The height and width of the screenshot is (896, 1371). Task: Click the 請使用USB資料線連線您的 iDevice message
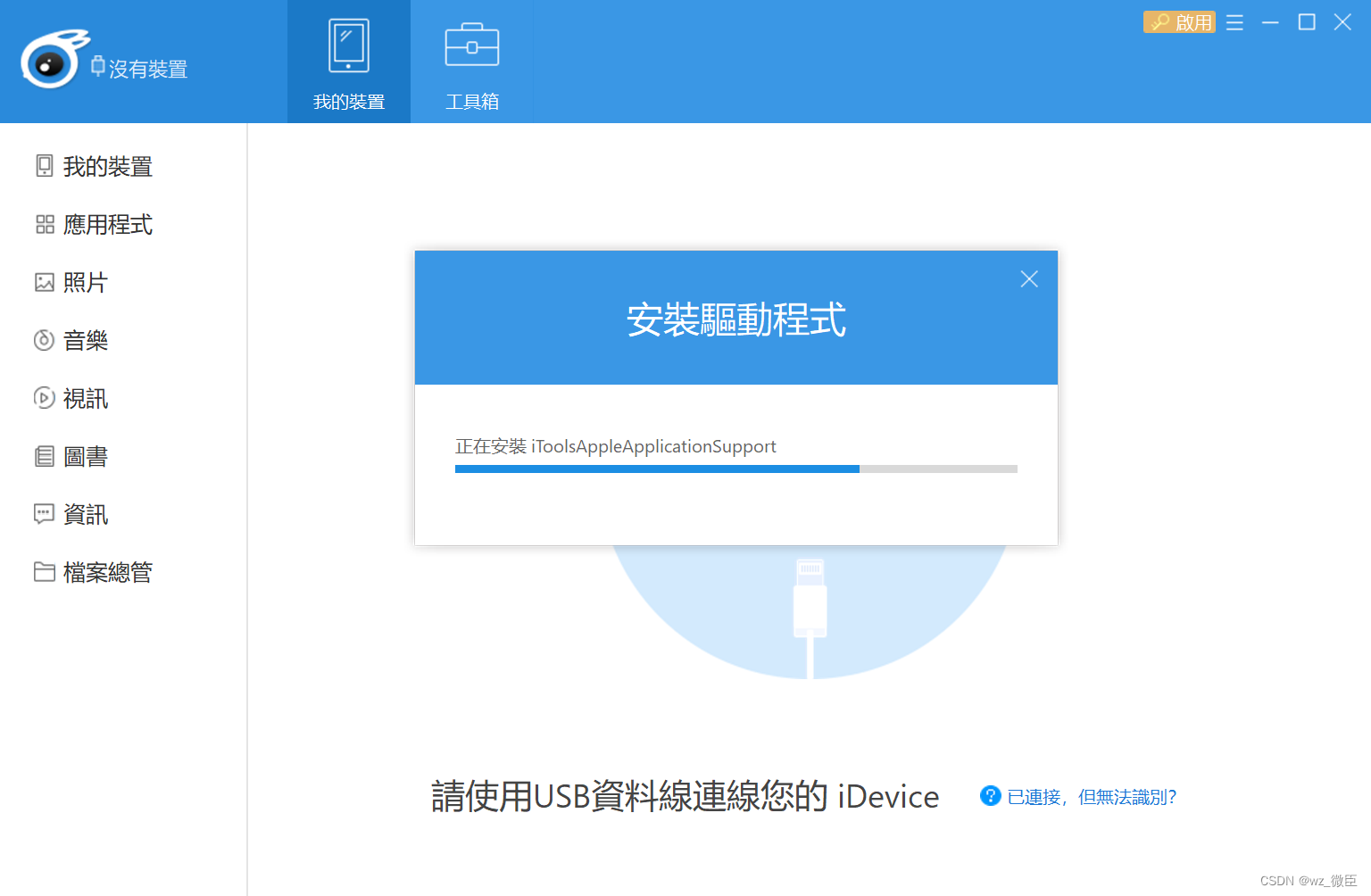point(685,796)
